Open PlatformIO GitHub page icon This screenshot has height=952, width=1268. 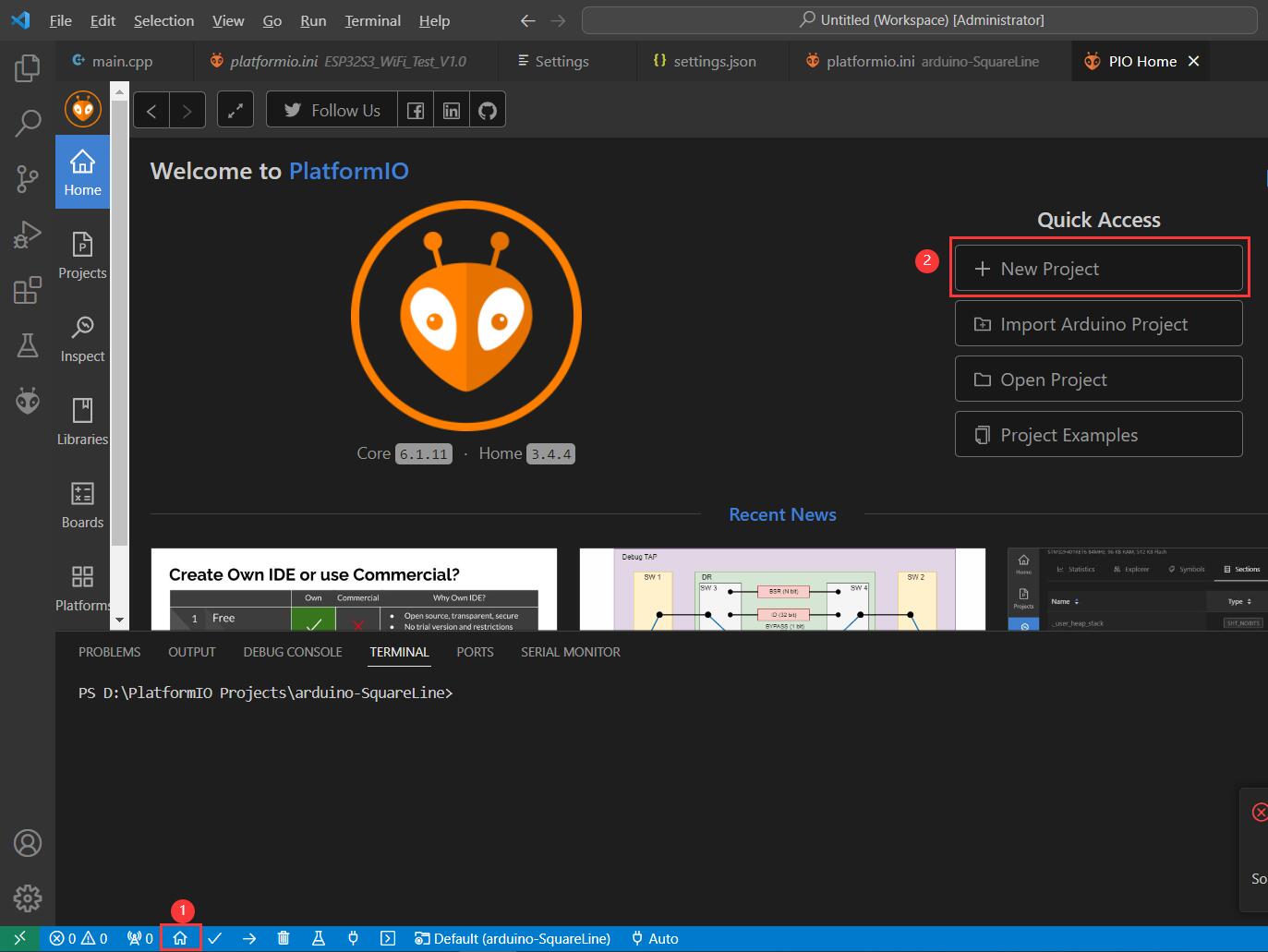(x=488, y=110)
